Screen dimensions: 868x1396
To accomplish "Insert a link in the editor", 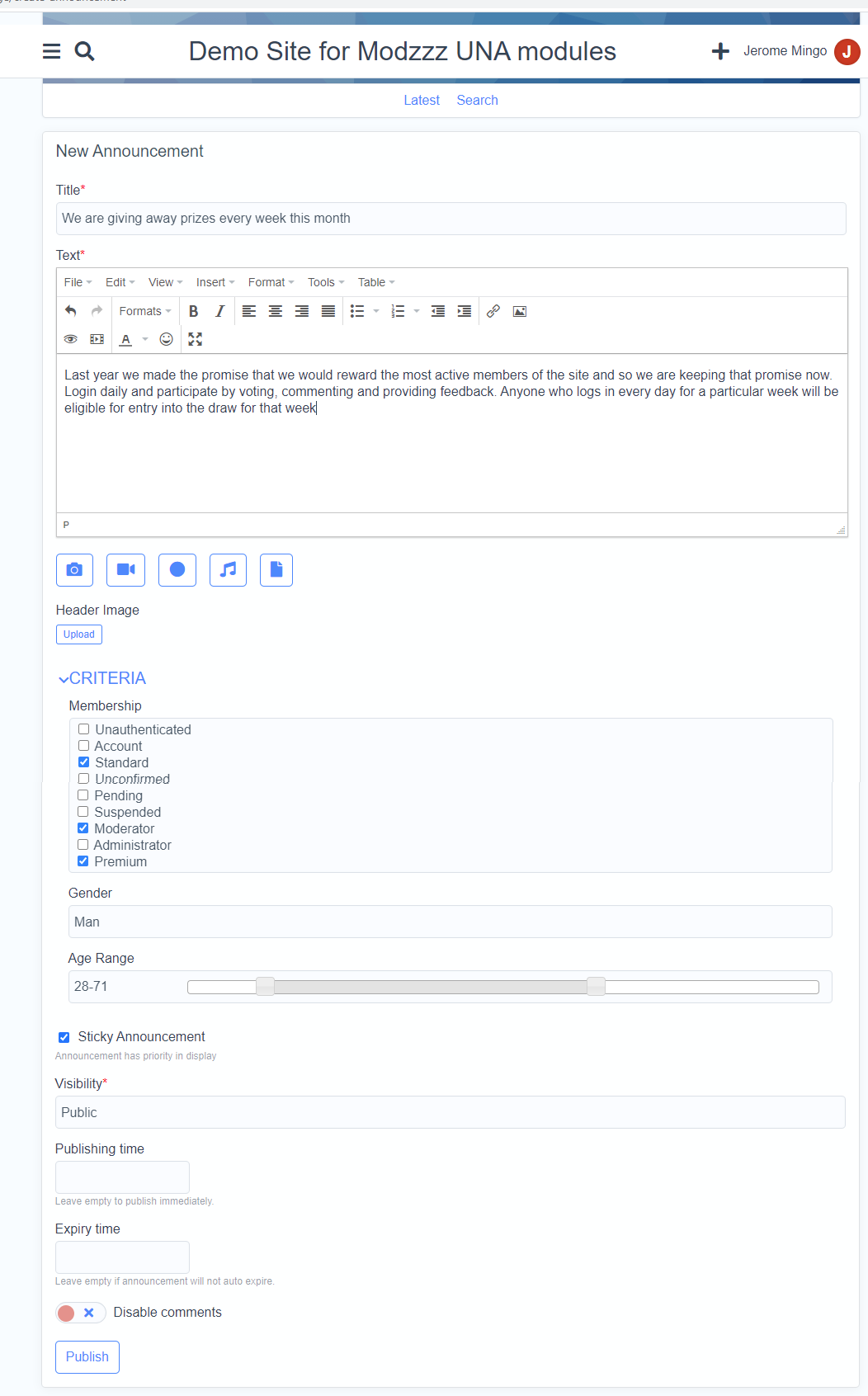I will click(493, 311).
